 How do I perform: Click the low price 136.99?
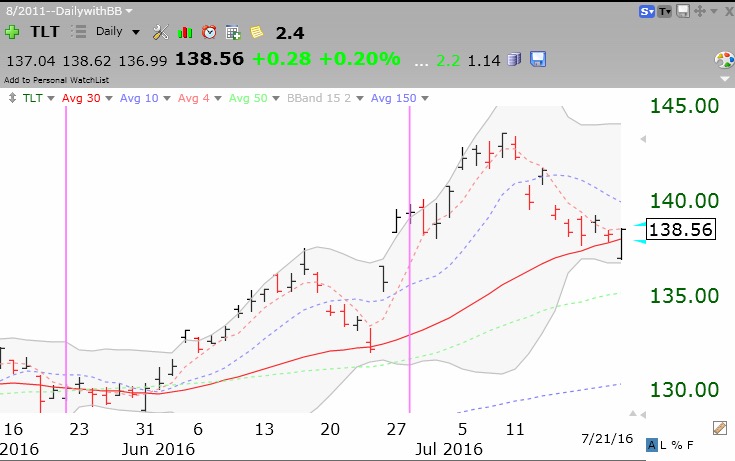coord(142,61)
